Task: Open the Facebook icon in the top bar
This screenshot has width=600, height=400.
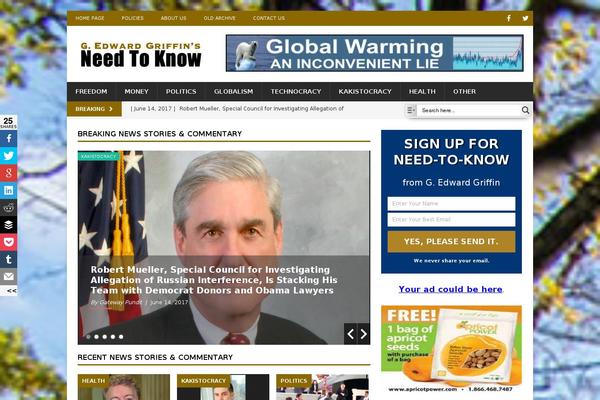Action: pos(509,18)
